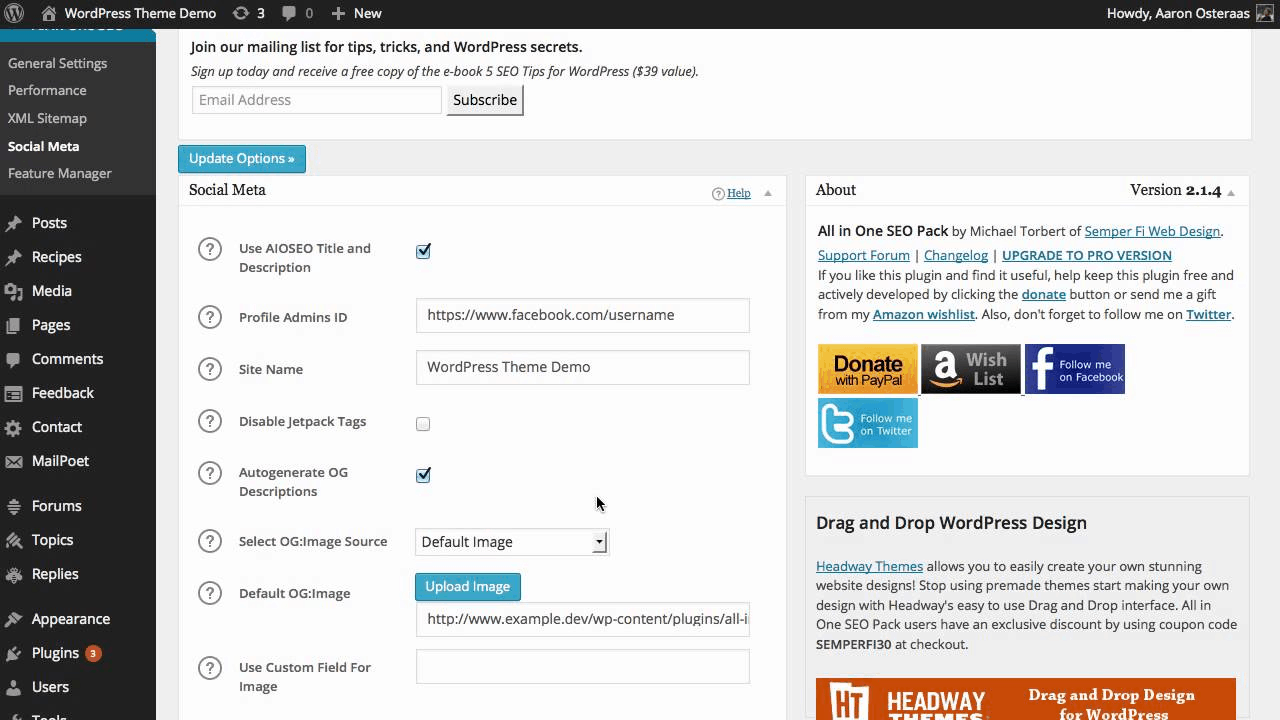
Task: Open help icon for Profile Admins ID
Action: [209, 317]
